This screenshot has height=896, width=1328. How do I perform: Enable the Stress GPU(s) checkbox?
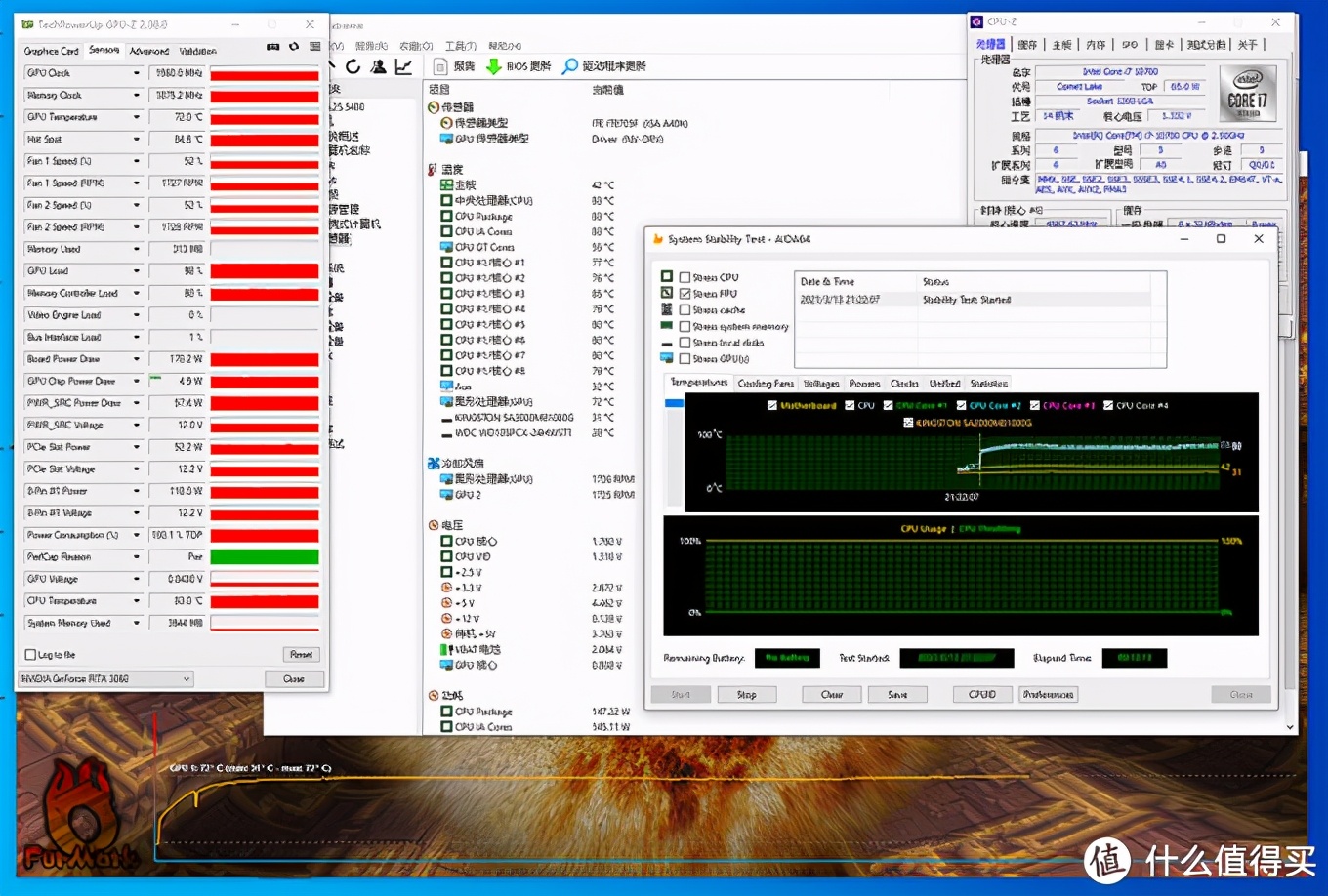point(685,359)
